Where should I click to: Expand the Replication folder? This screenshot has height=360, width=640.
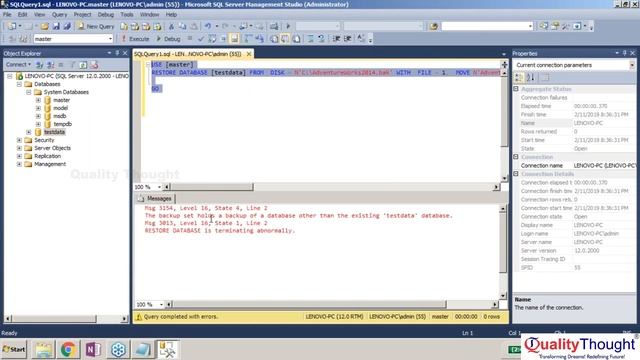(x=19, y=156)
